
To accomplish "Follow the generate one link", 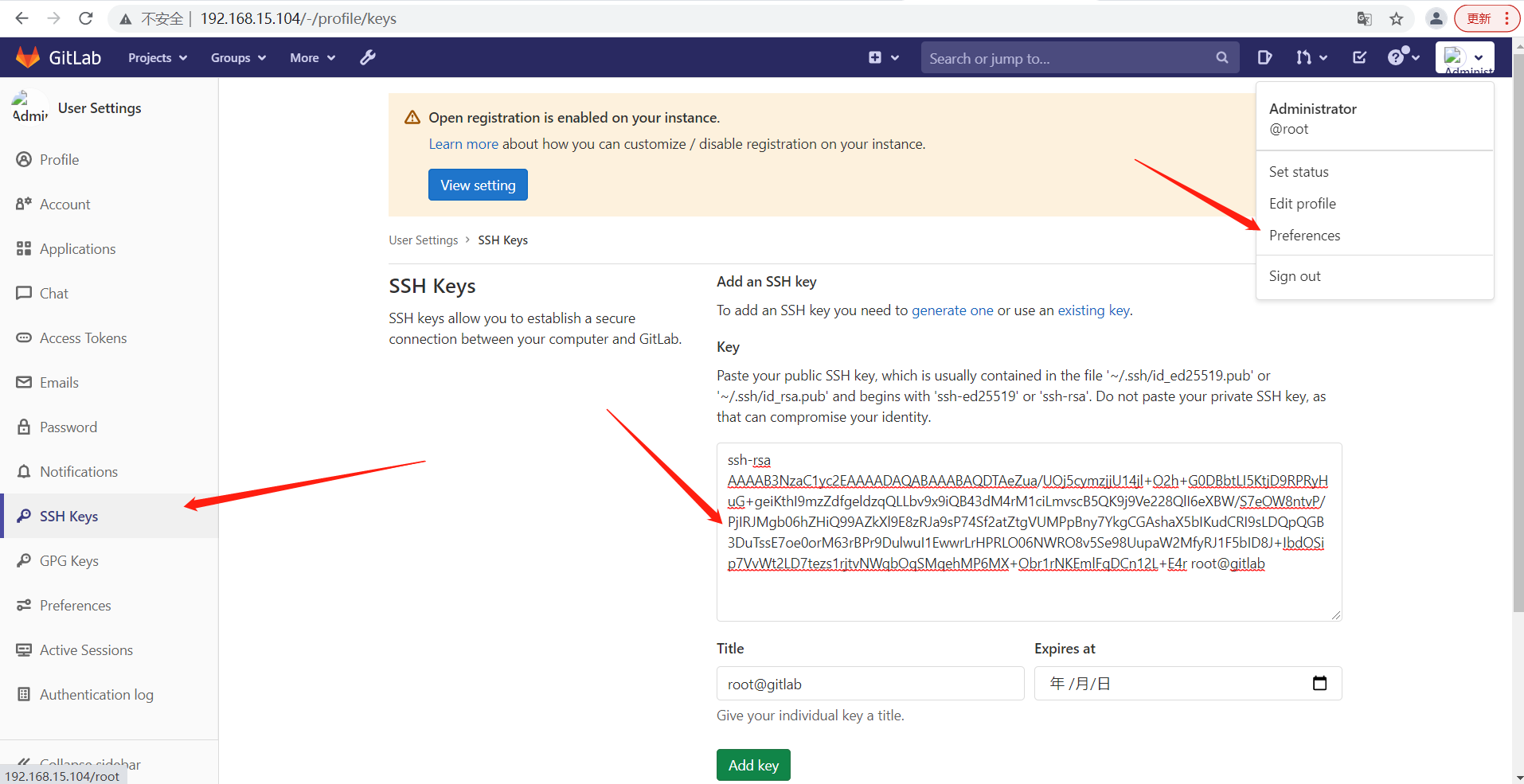I will coord(952,310).
